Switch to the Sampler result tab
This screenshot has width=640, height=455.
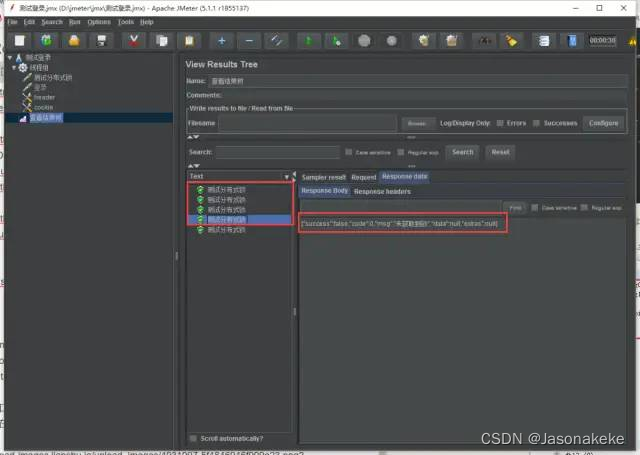[324, 177]
